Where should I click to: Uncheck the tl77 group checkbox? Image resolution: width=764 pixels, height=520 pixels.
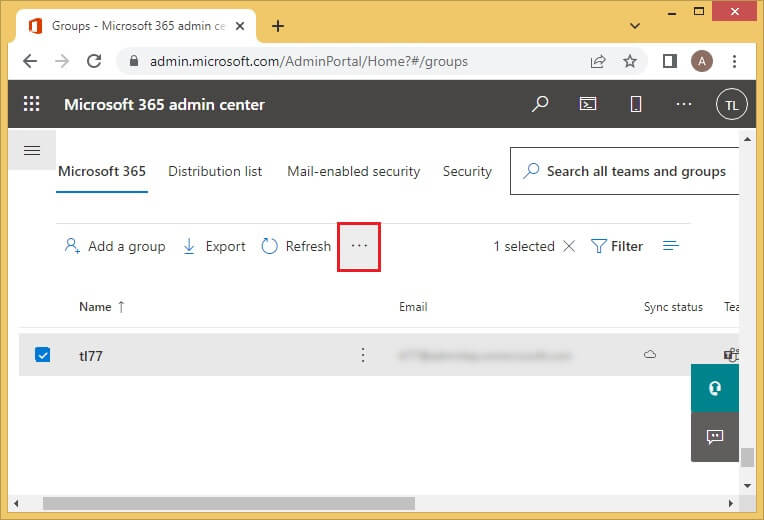click(x=43, y=355)
